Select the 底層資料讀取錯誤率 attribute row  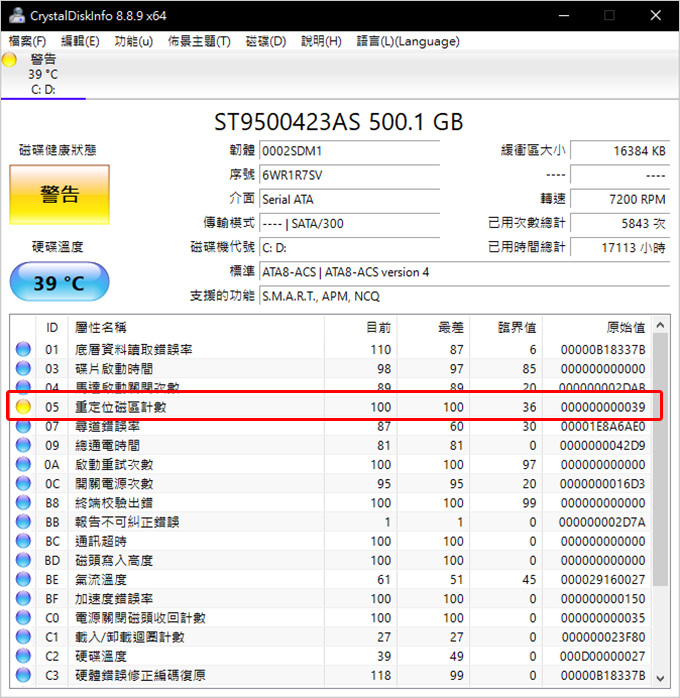pyautogui.click(x=331, y=349)
